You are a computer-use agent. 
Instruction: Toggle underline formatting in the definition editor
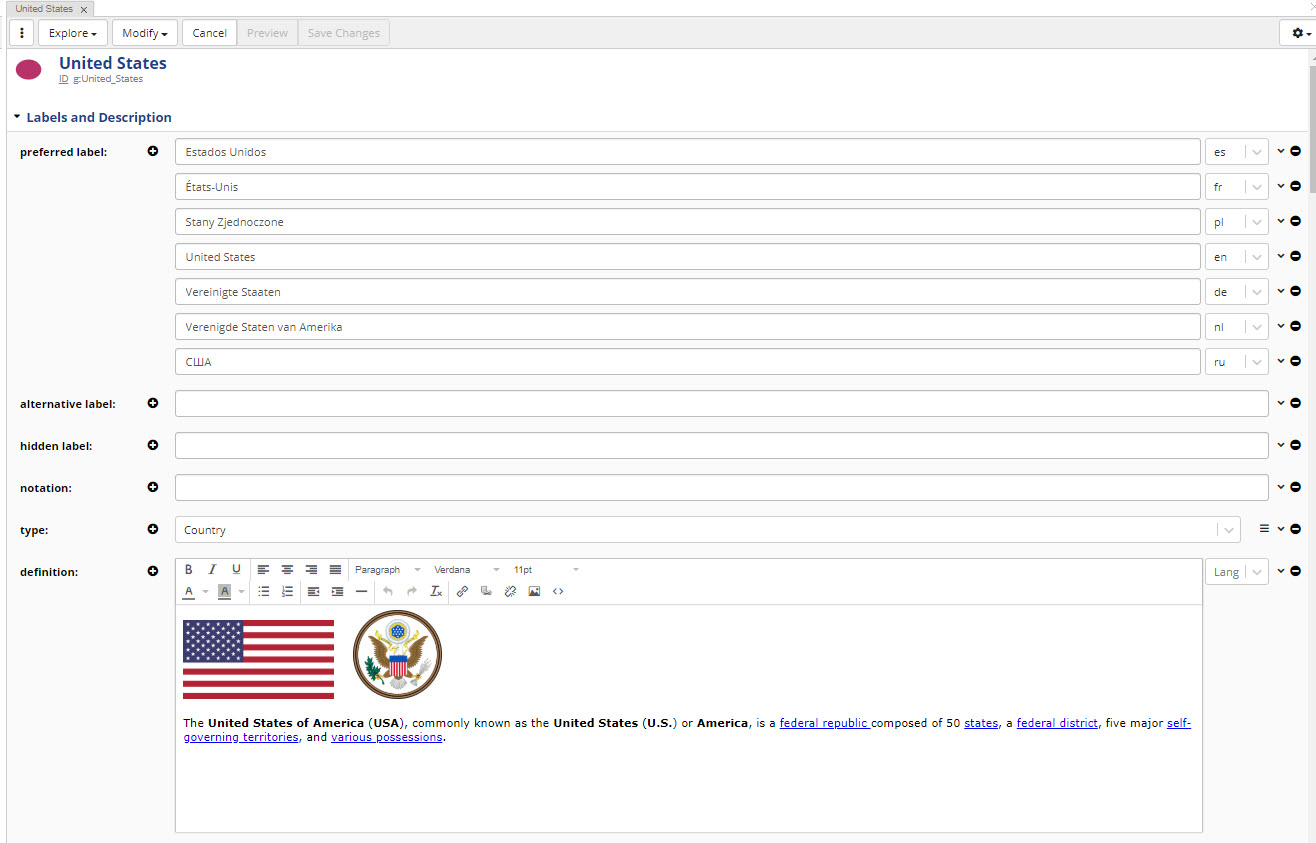tap(236, 569)
